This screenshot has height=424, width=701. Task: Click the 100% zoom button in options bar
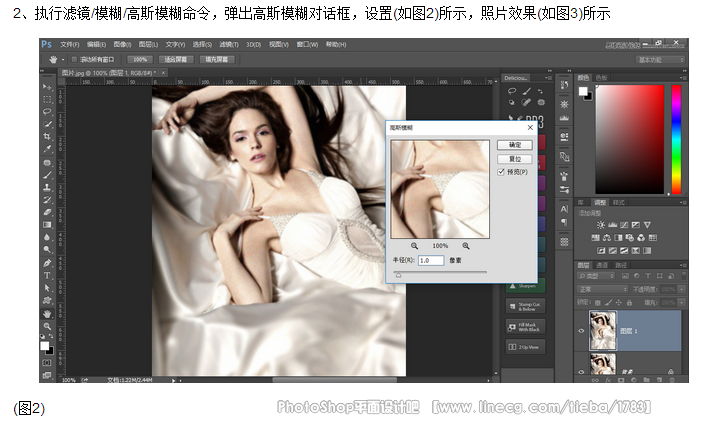click(139, 59)
